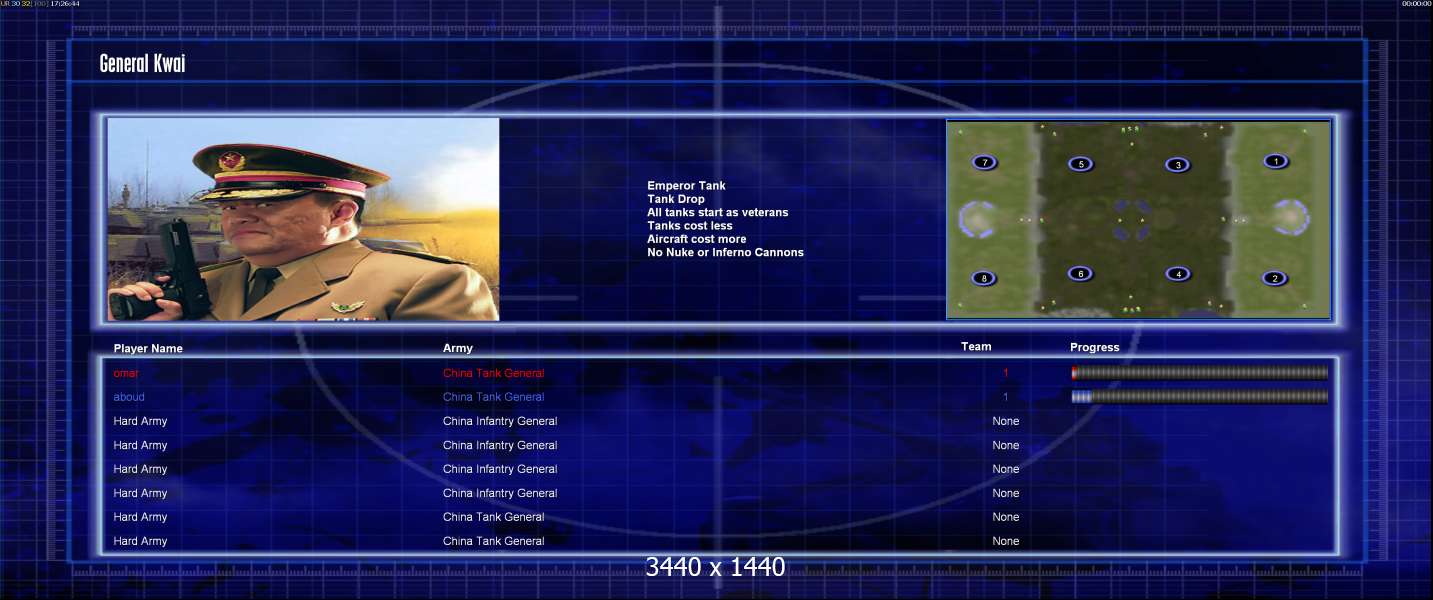
Task: Click aboud's team number 1
Action: (x=1006, y=397)
